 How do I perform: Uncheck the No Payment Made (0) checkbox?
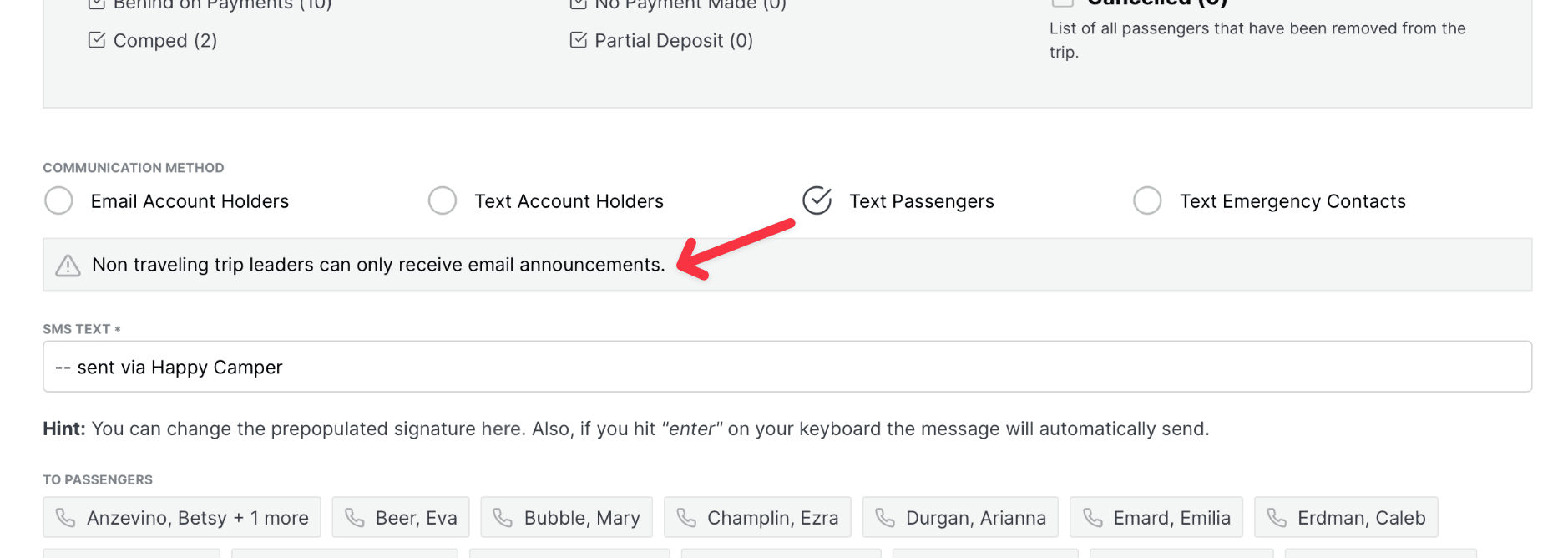tap(579, 4)
